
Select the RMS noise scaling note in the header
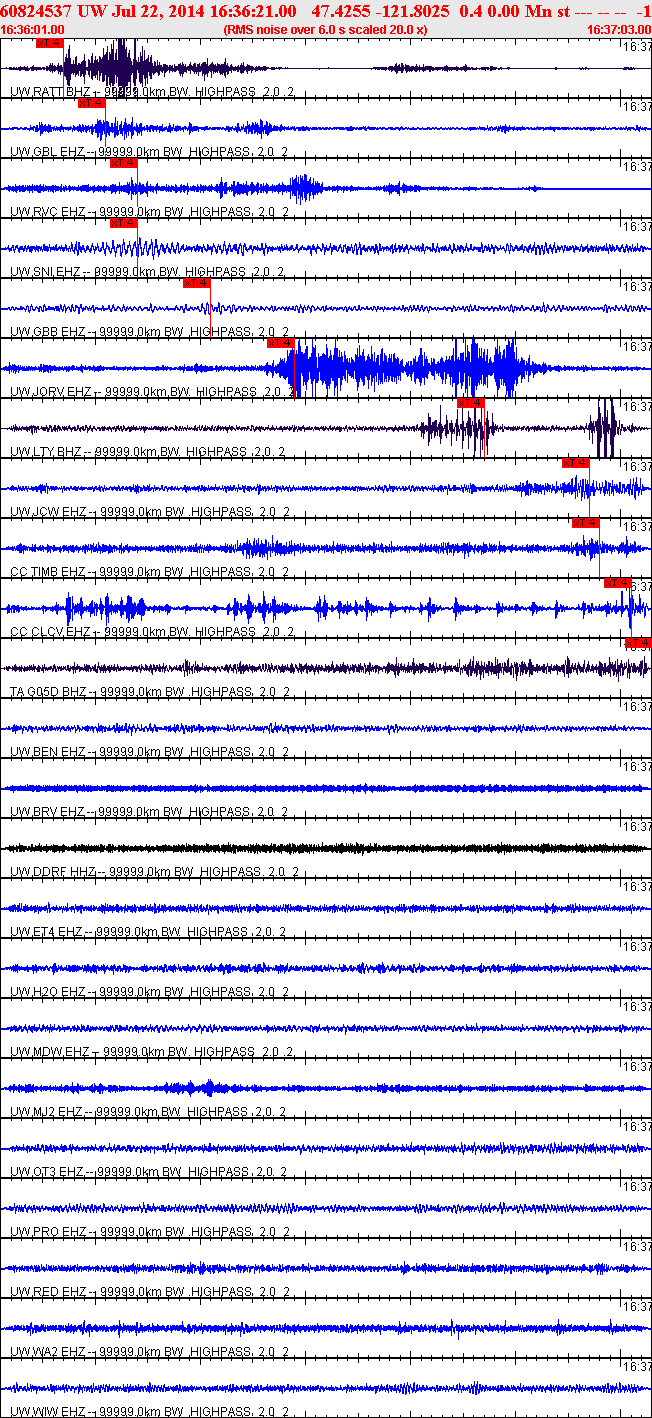(x=326, y=30)
